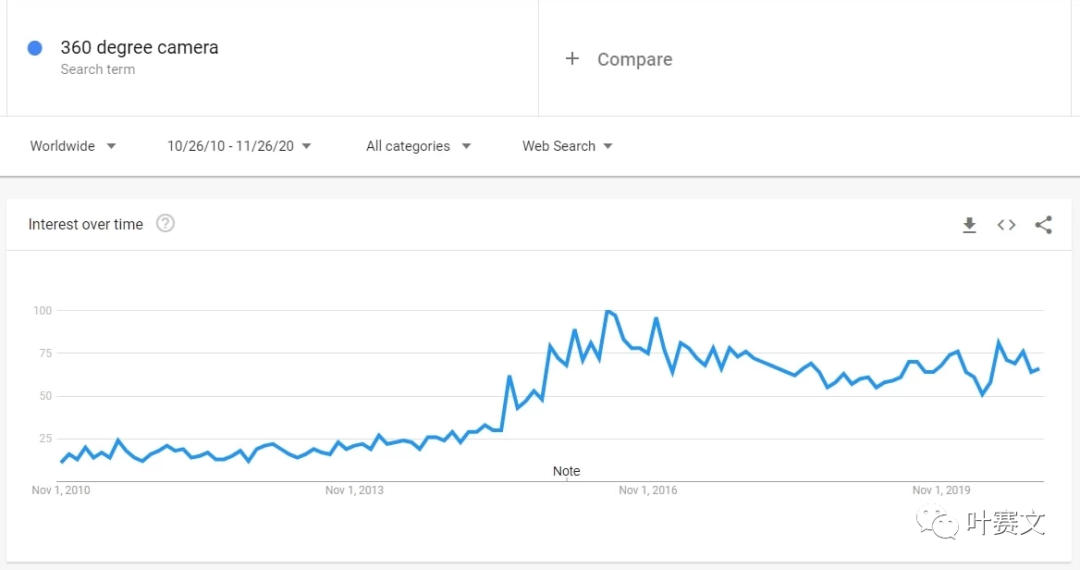Click the Interest over time heading

[86, 224]
